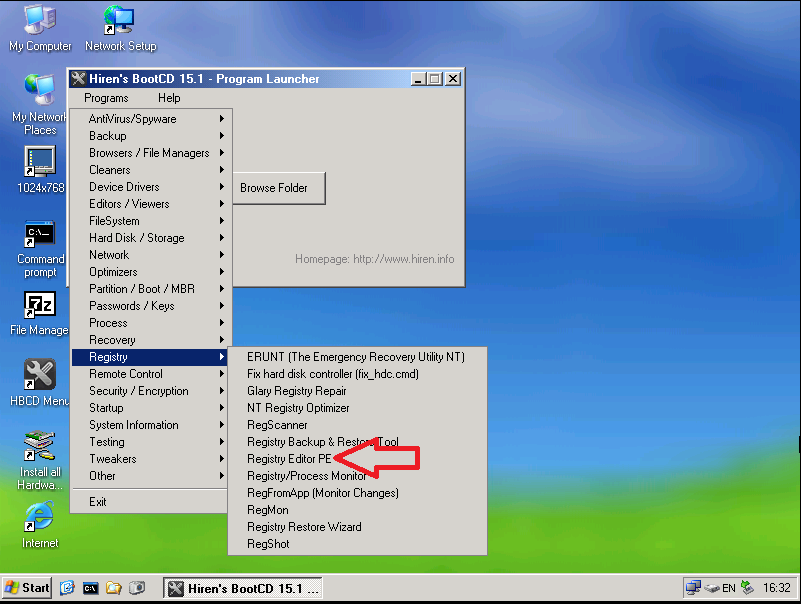Launch Network Setup desktop icon
The width and height of the screenshot is (801, 604).
(x=119, y=22)
